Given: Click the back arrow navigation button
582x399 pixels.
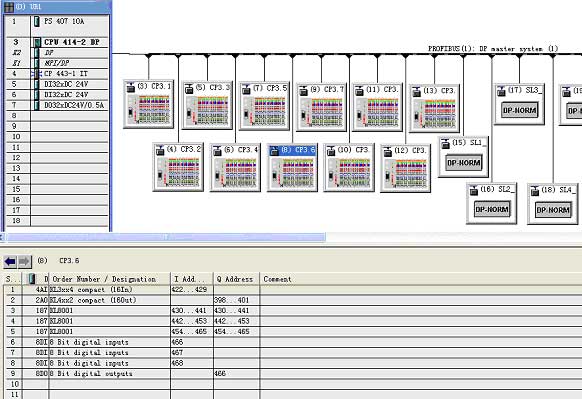Looking at the screenshot, I should [10, 262].
